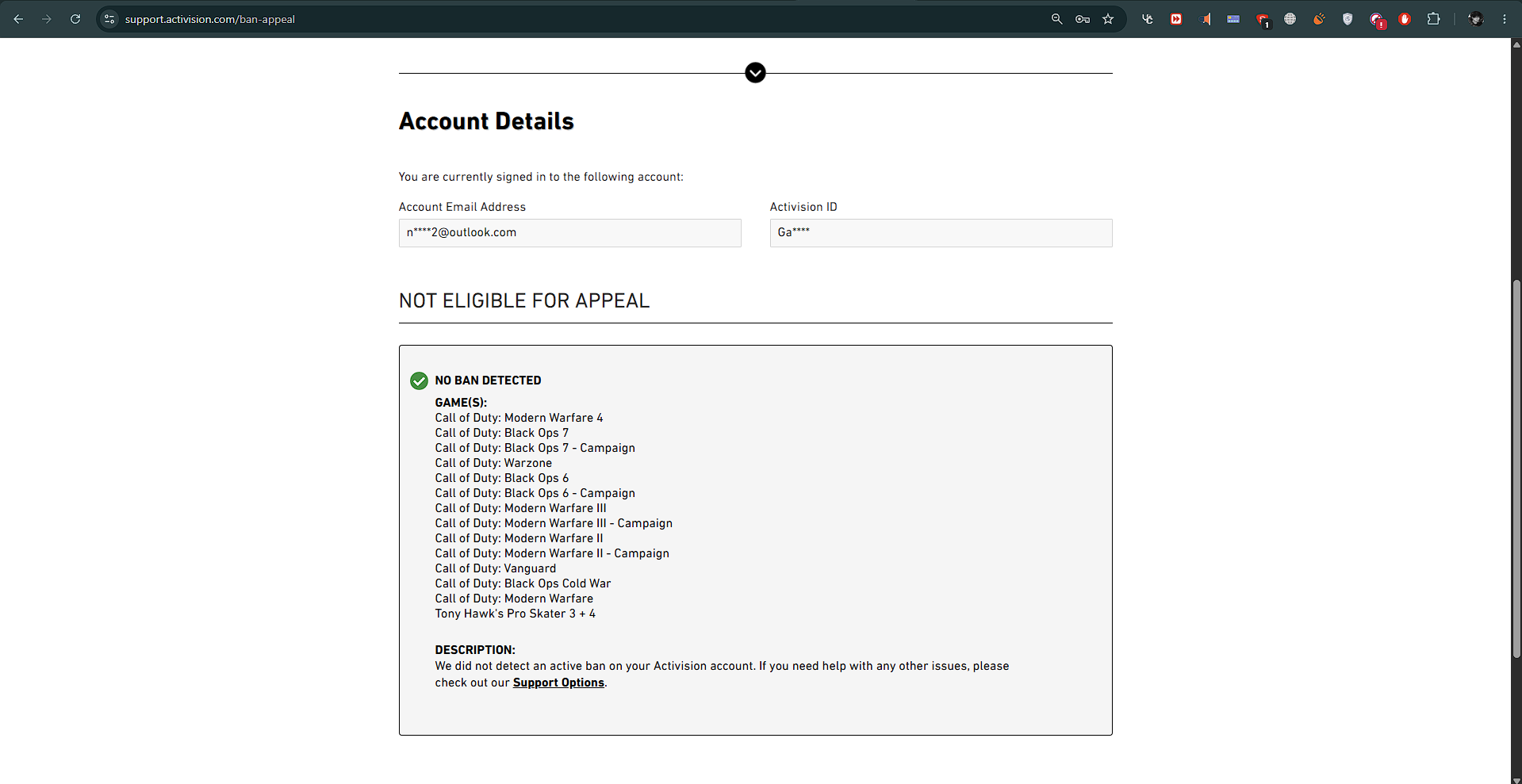The height and width of the screenshot is (784, 1522).
Task: Collapse section using the black chevron circle
Action: [x=755, y=73]
